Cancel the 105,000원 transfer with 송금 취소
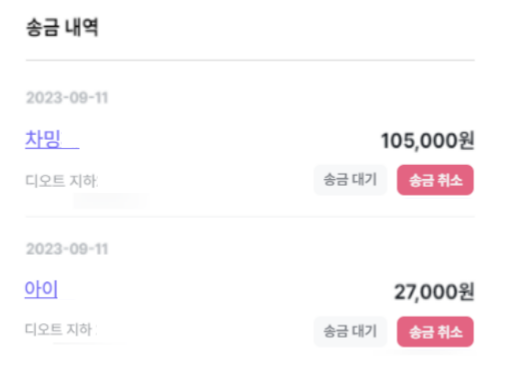Viewport: 524px width, 375px height. point(435,180)
